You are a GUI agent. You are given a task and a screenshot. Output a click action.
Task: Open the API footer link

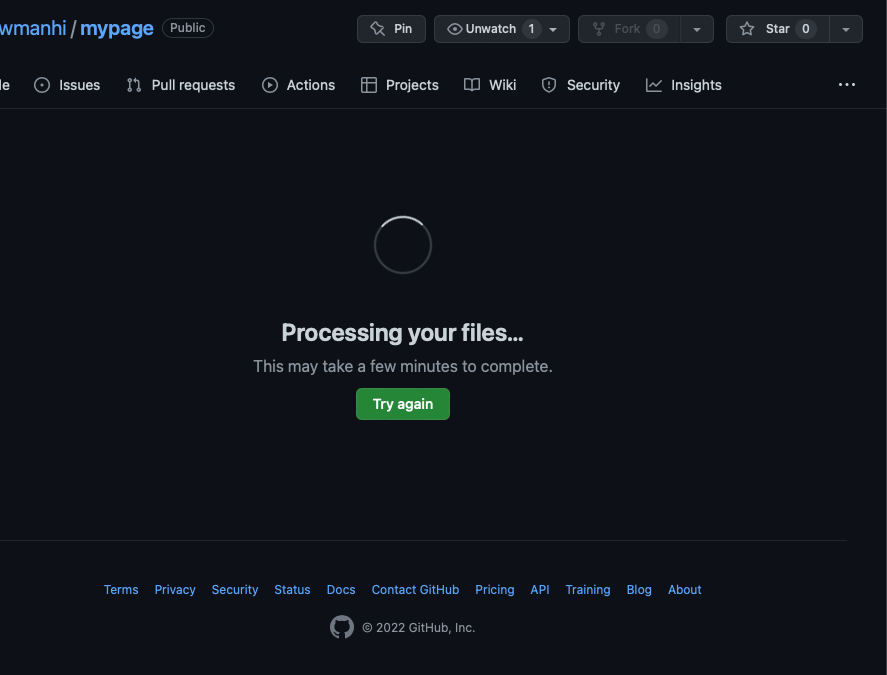[540, 590]
